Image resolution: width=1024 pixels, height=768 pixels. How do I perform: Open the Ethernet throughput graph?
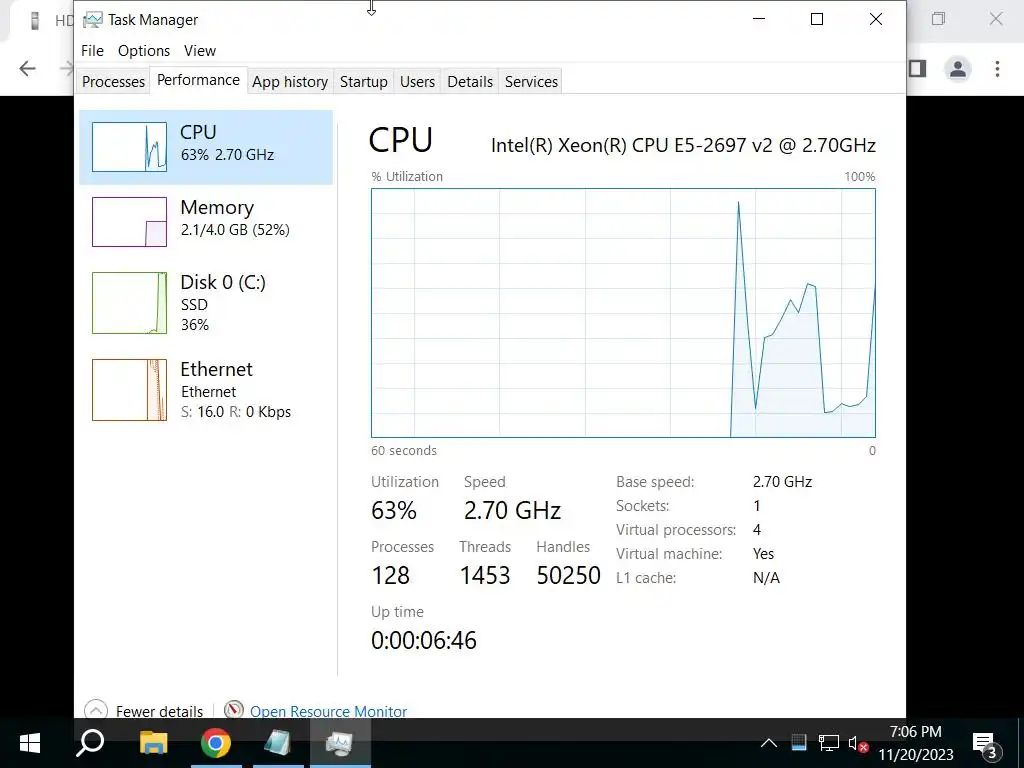coord(129,390)
